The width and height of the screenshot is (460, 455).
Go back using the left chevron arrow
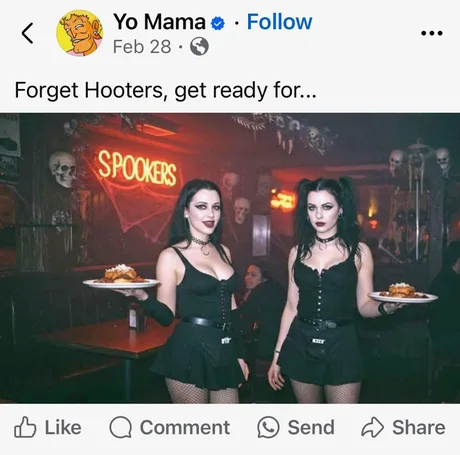click(27, 33)
